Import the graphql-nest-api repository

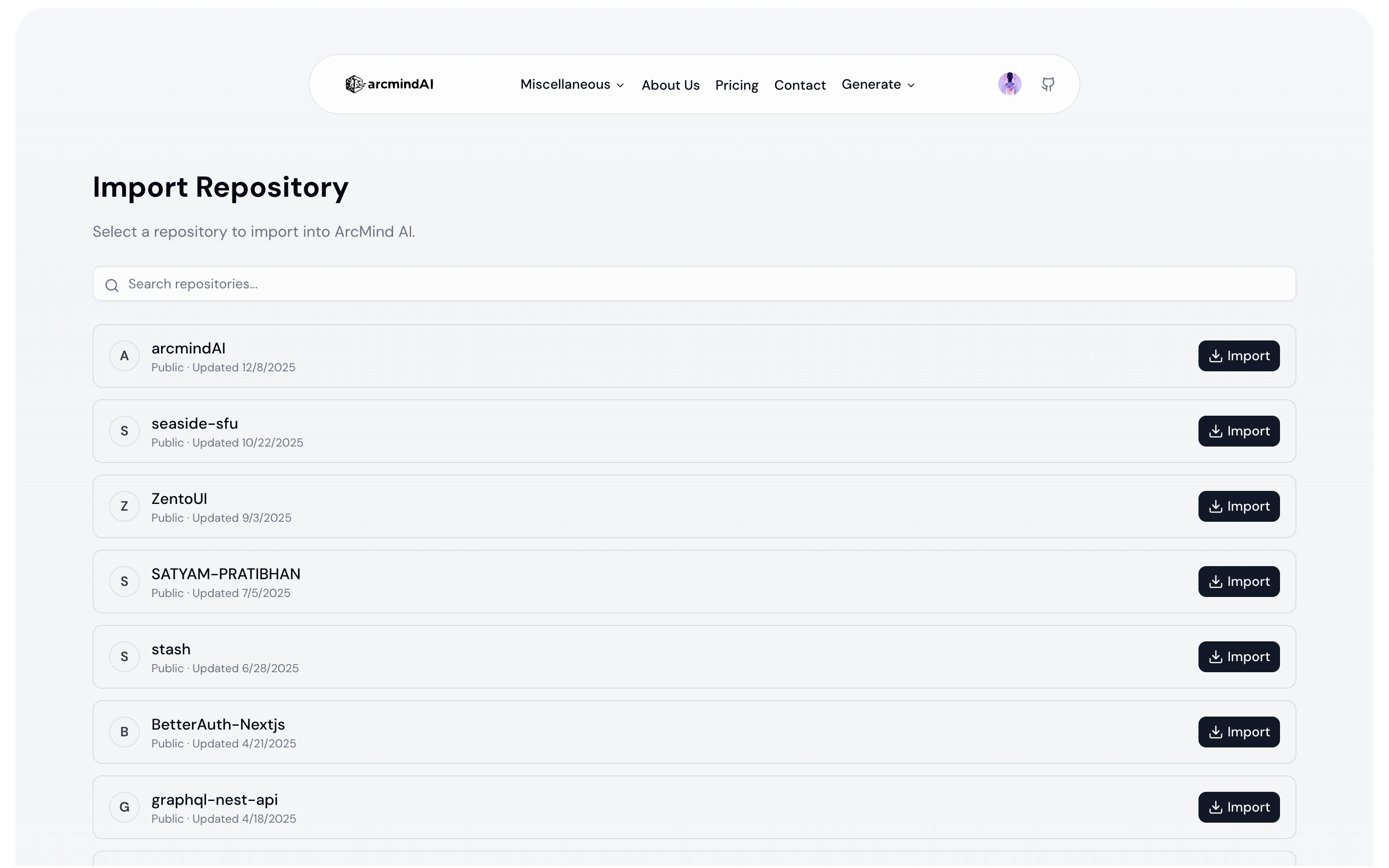[1239, 807]
